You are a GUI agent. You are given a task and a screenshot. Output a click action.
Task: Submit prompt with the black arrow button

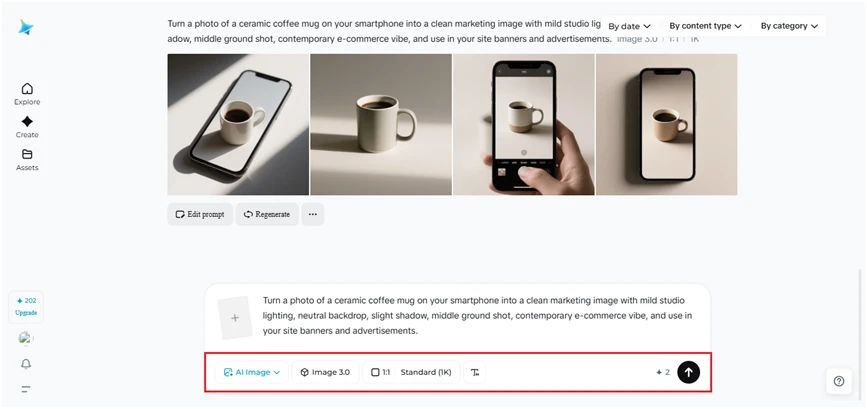click(x=688, y=372)
